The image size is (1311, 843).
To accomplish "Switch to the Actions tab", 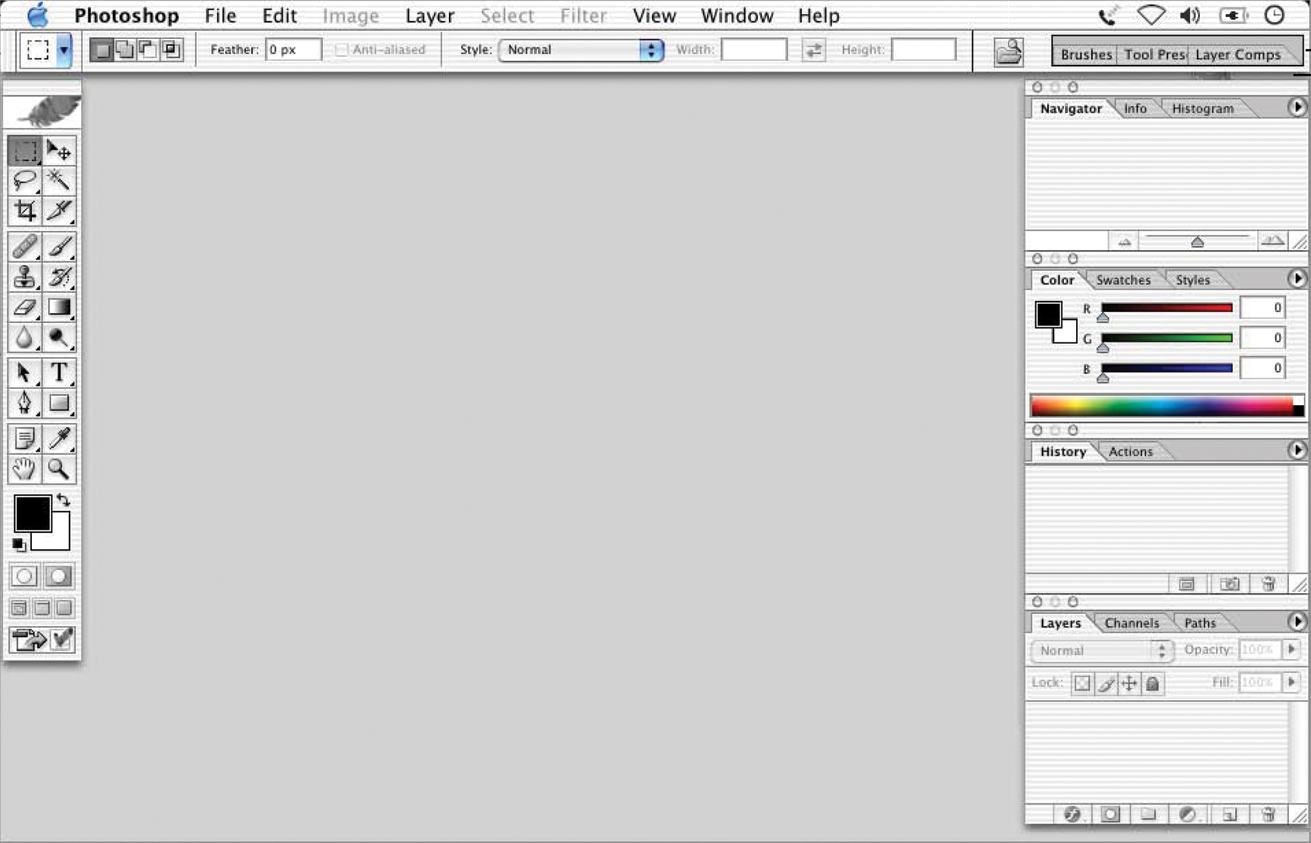I will click(1130, 452).
